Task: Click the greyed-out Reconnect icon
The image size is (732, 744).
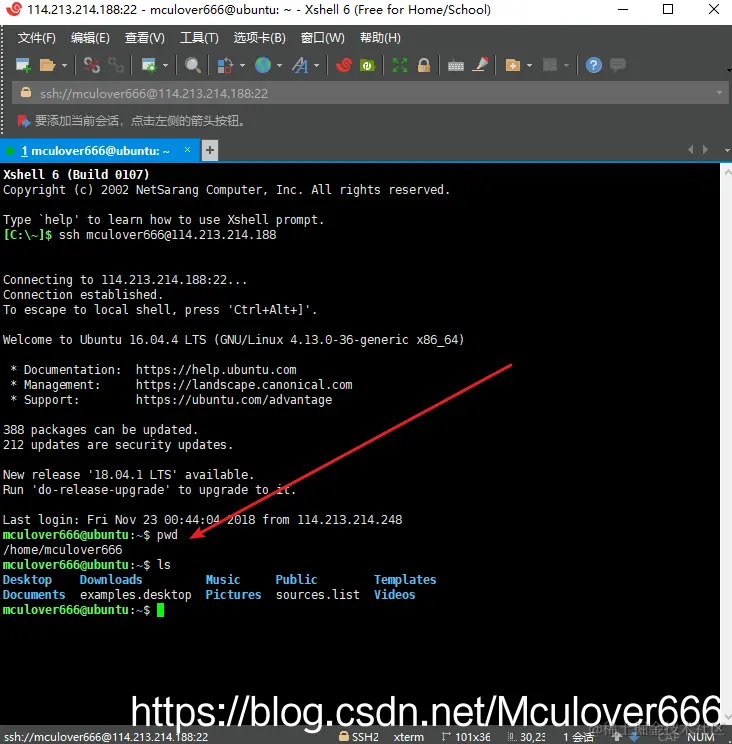Action: (116, 65)
